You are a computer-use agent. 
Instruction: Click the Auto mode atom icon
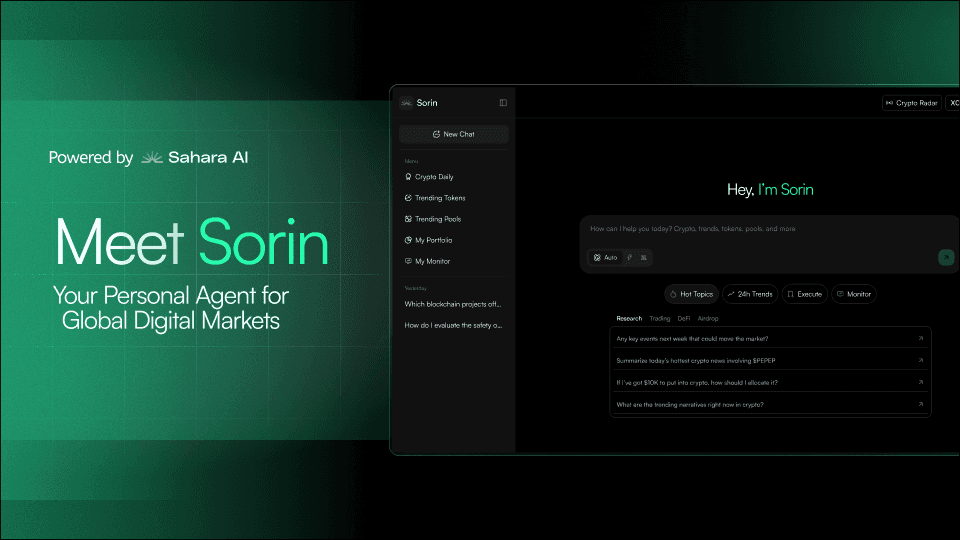598,258
